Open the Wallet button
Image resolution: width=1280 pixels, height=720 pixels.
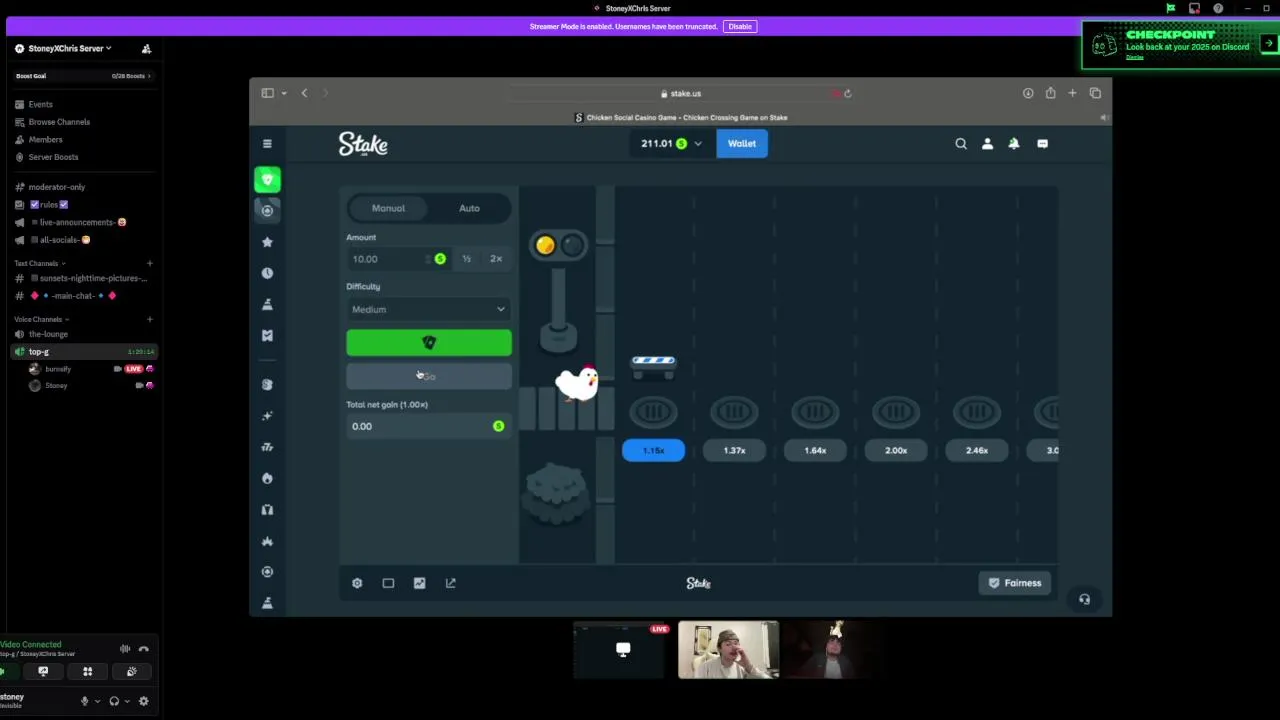coord(742,143)
